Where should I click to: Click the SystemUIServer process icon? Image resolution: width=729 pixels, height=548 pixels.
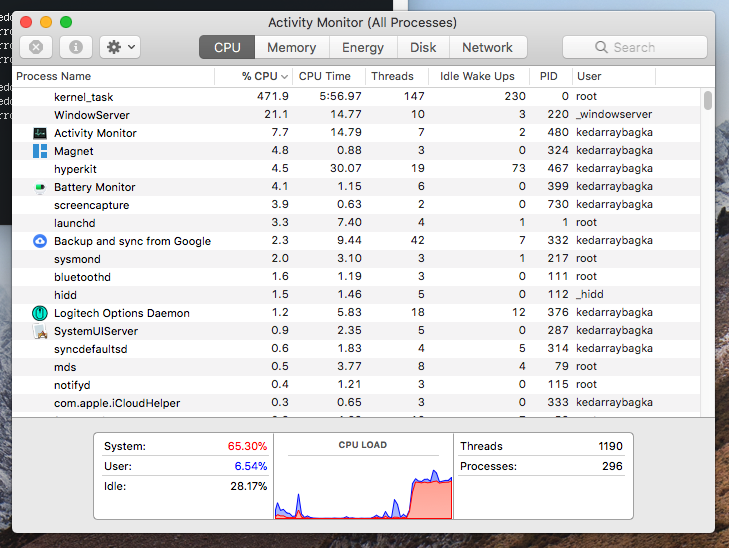point(40,331)
